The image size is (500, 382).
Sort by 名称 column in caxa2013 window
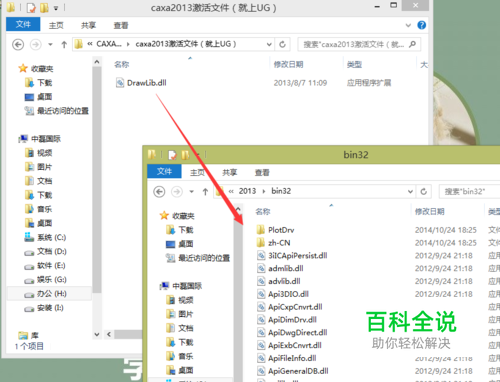point(121,64)
